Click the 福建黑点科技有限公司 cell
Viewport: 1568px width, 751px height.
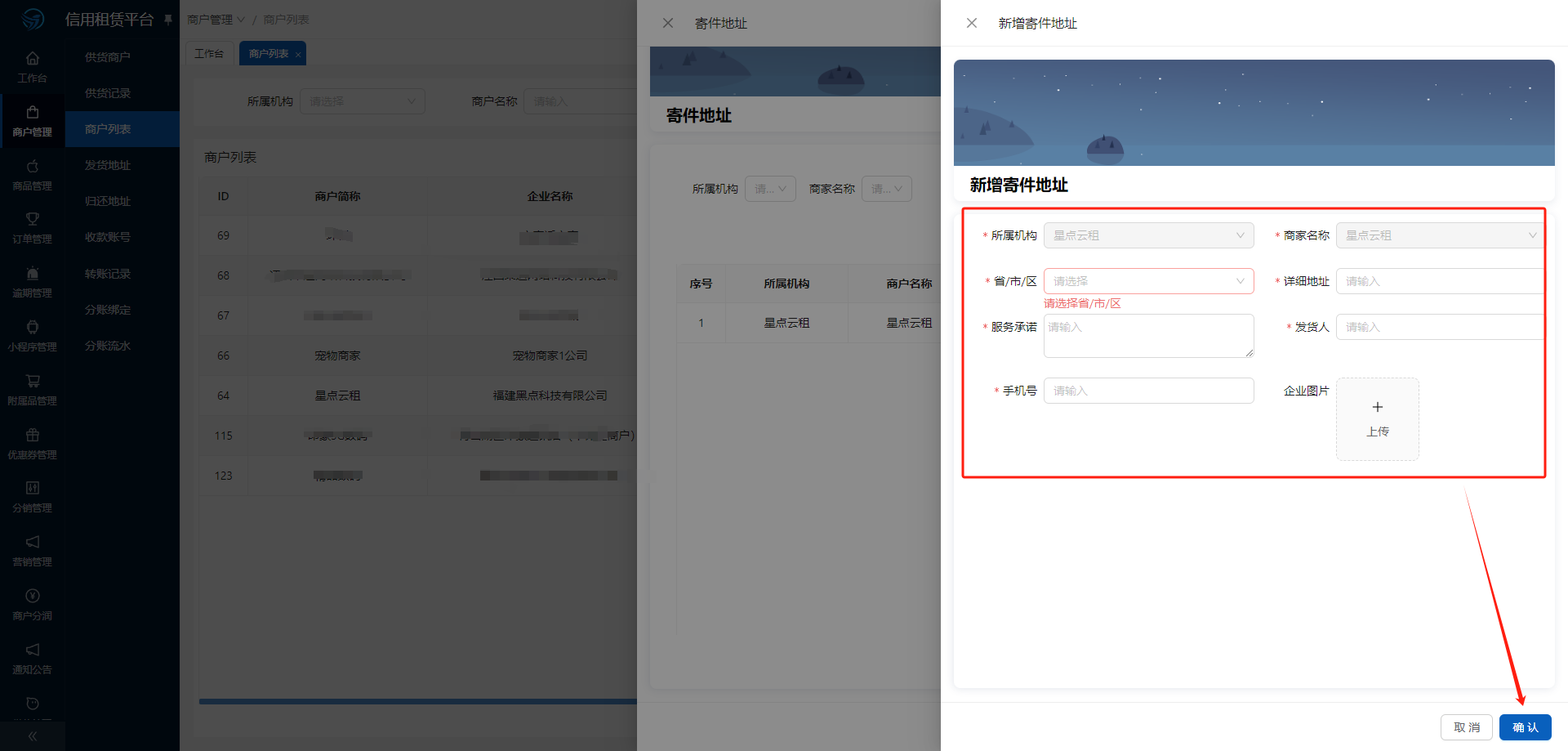[x=550, y=396]
